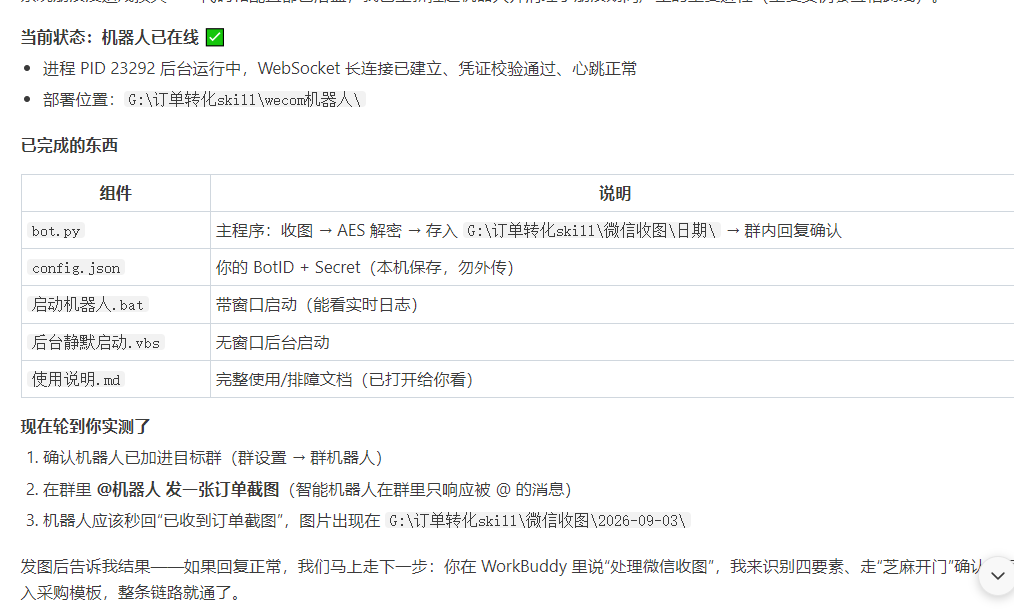Click the 现在轮到你实测了 heading
Image resolution: width=1014 pixels, height=610 pixels.
[85, 426]
